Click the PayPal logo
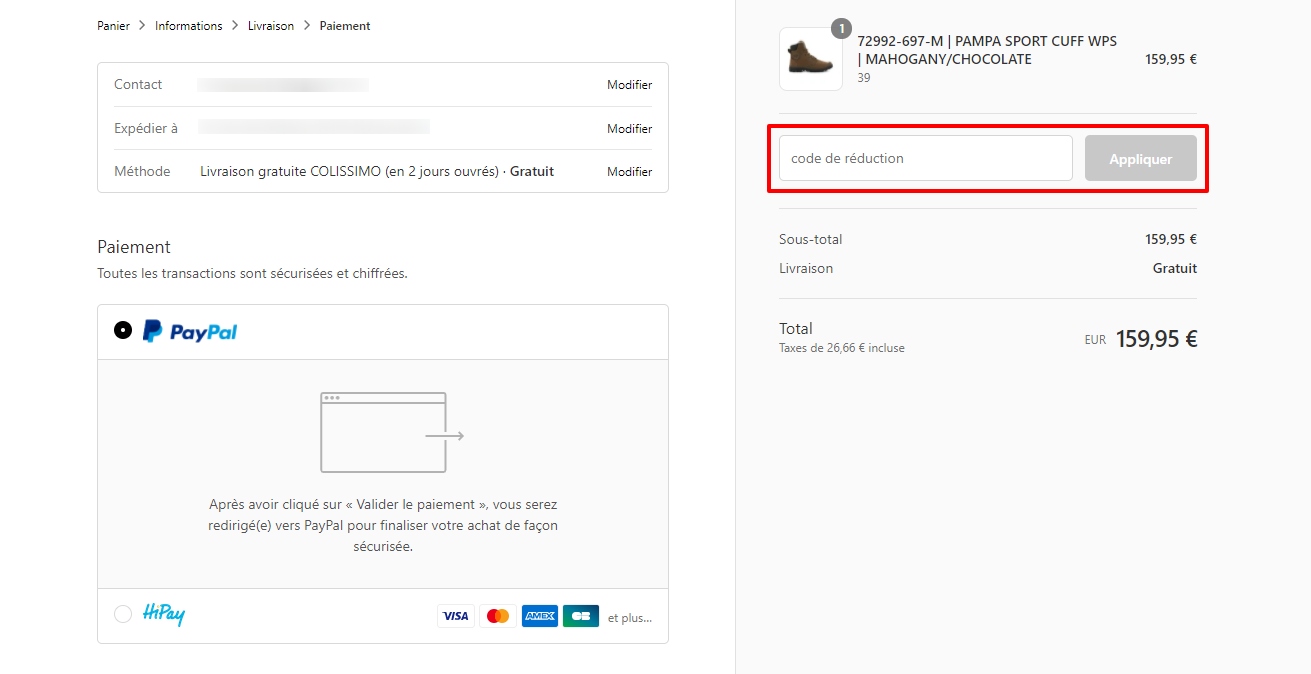The height and width of the screenshot is (674, 1311). (x=190, y=331)
